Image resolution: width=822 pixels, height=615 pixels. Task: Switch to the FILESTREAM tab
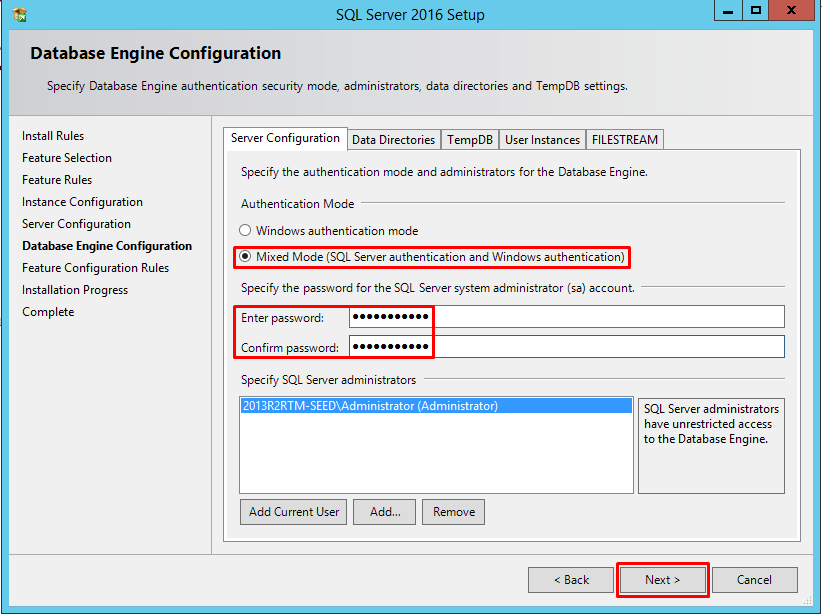point(624,140)
